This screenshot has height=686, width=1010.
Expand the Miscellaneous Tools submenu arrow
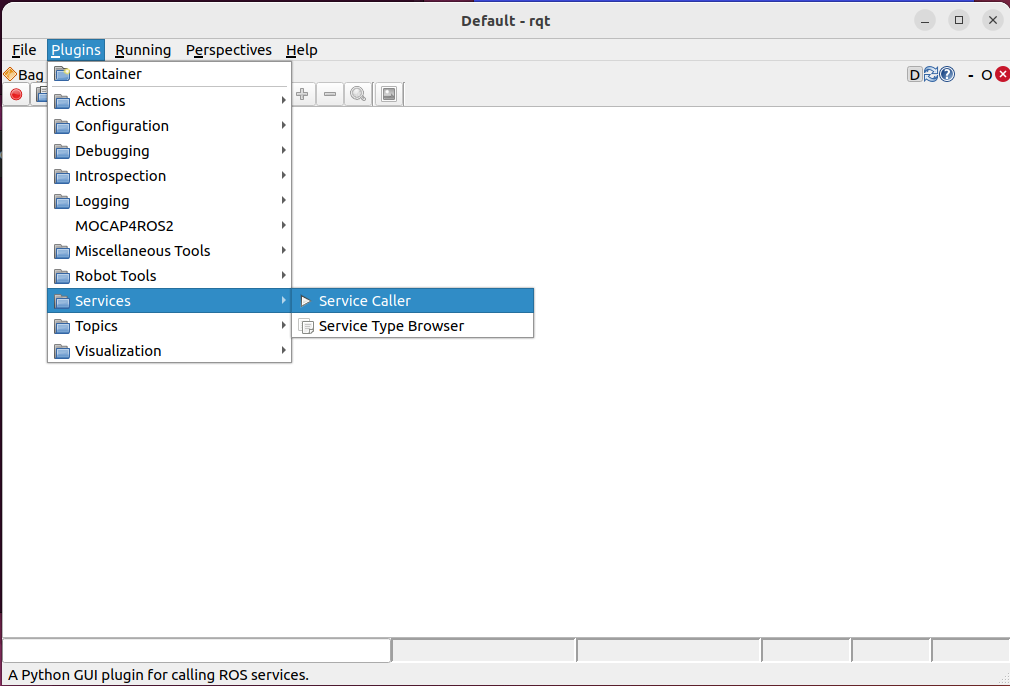pyautogui.click(x=283, y=251)
